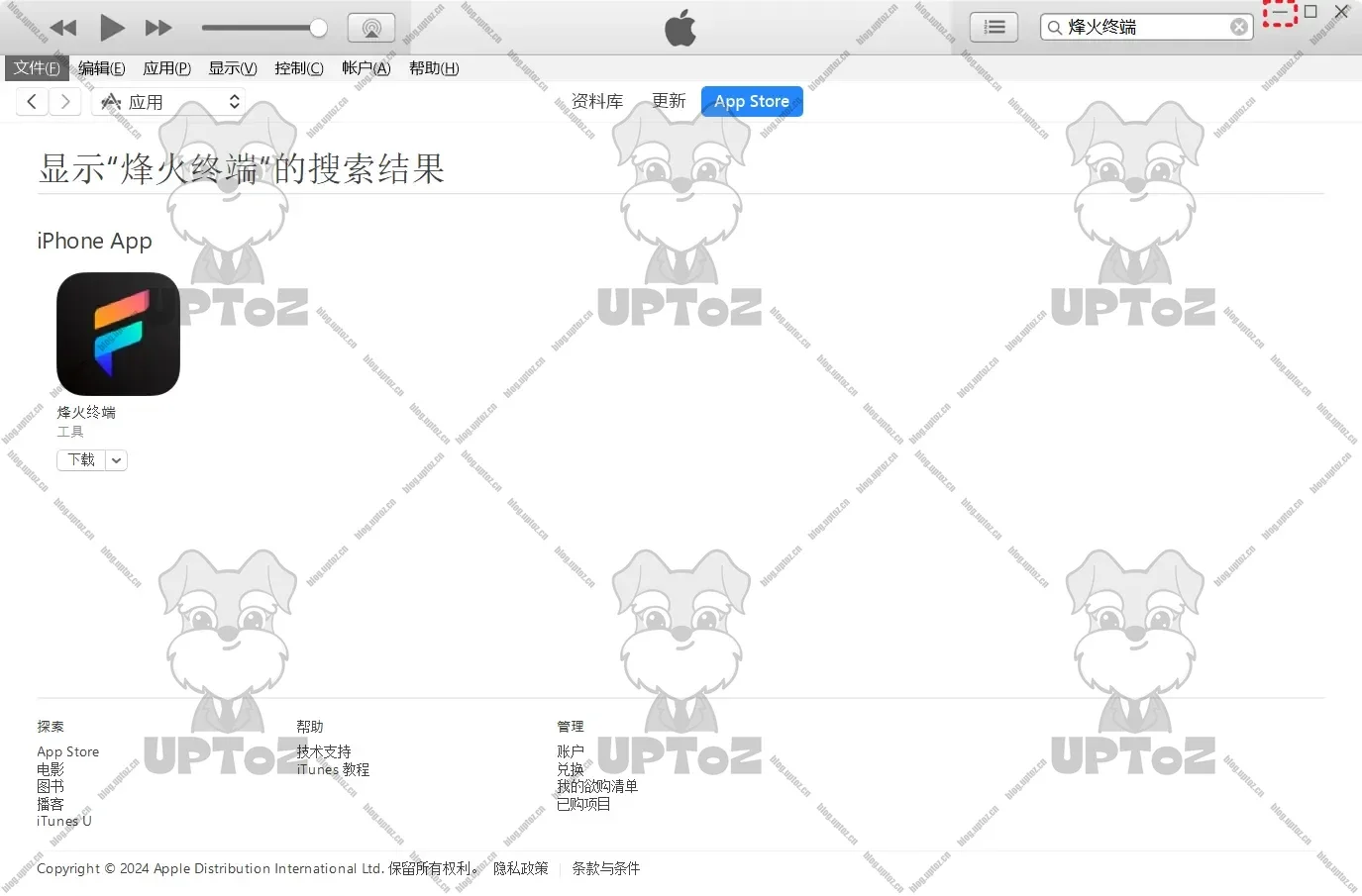Switch to the 更新 tab

669,101
